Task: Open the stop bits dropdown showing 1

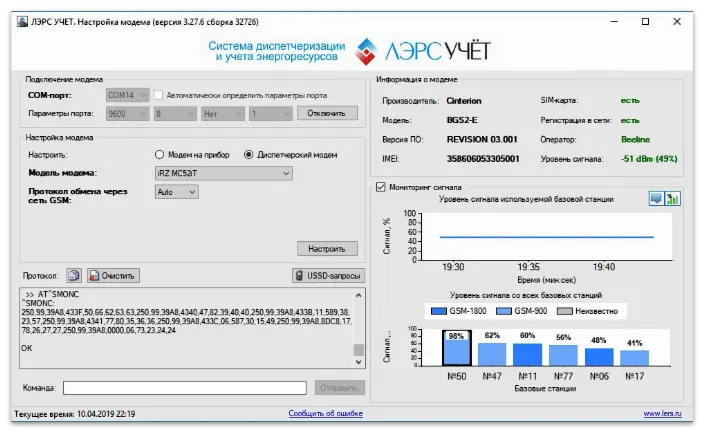Action: coord(271,114)
